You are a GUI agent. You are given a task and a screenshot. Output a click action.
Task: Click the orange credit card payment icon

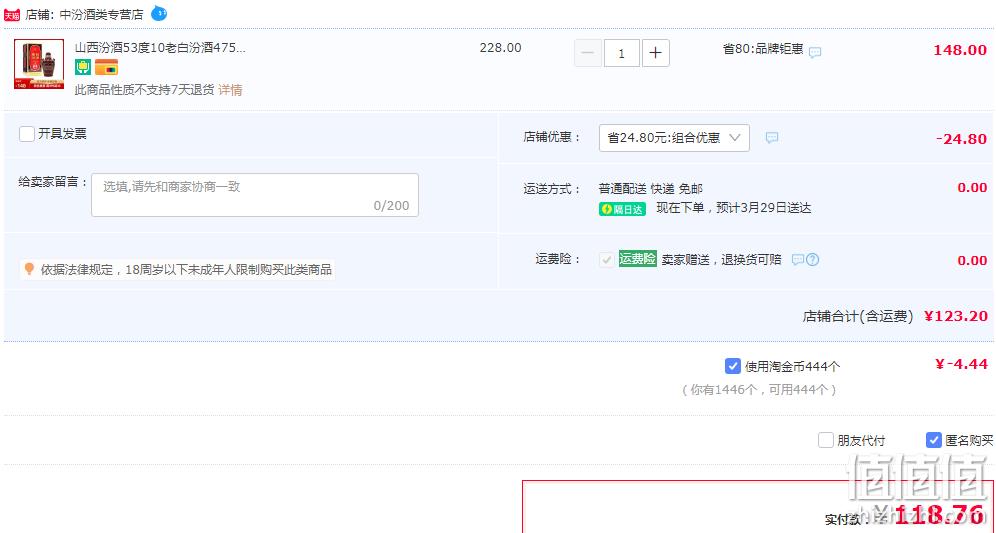[x=106, y=67]
